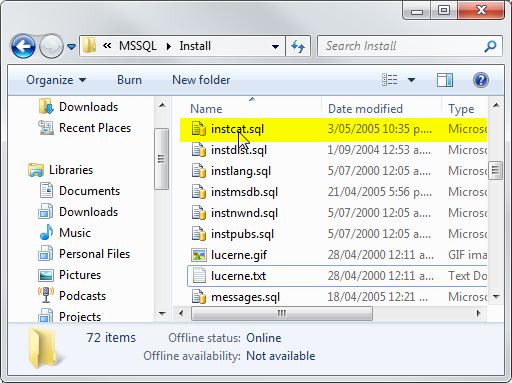Open recent pages dropdown next to Forward
512x383 pixels.
coord(71,46)
